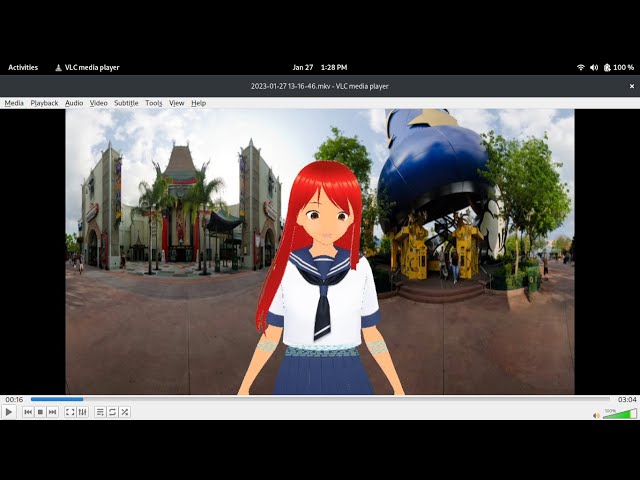Expand the Audio menu
The width and height of the screenshot is (640, 480).
(74, 103)
